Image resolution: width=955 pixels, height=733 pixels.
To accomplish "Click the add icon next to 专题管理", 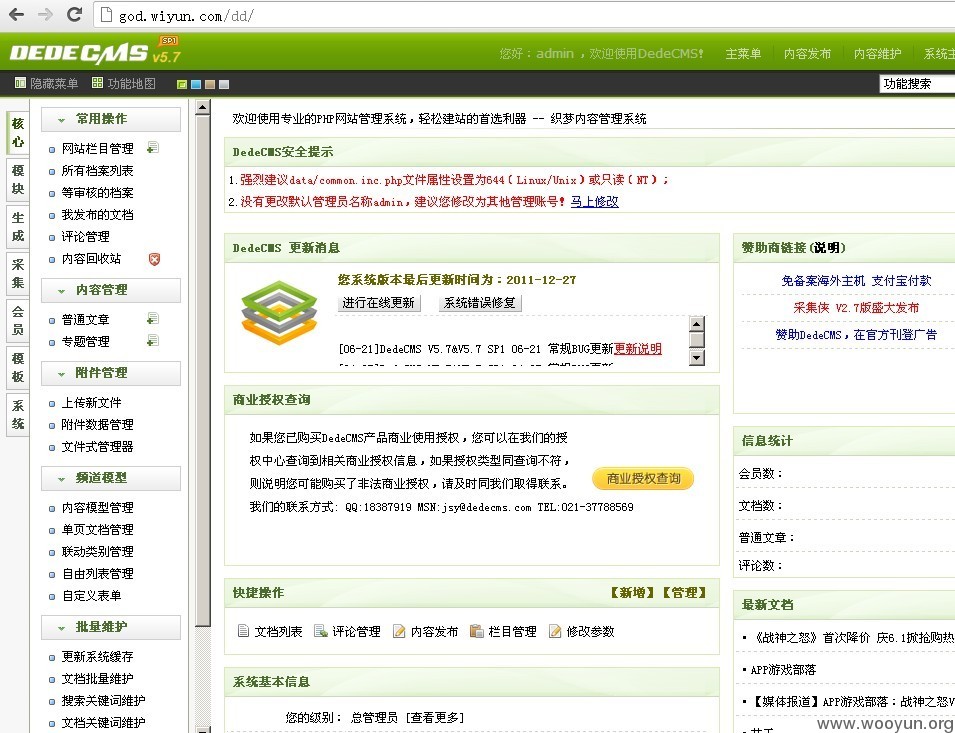I will 153,341.
